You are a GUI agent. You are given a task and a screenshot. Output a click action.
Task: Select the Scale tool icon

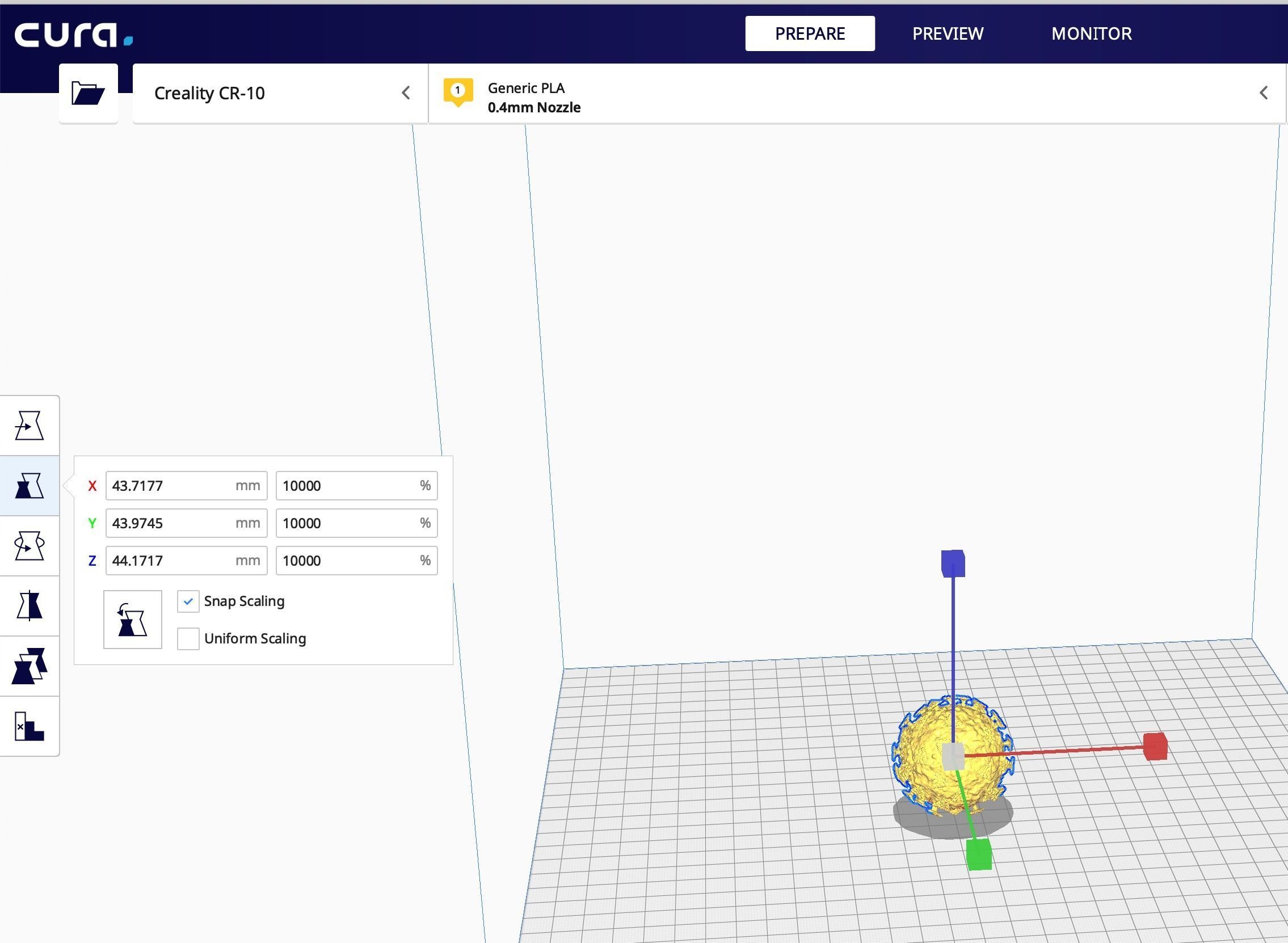click(29, 486)
